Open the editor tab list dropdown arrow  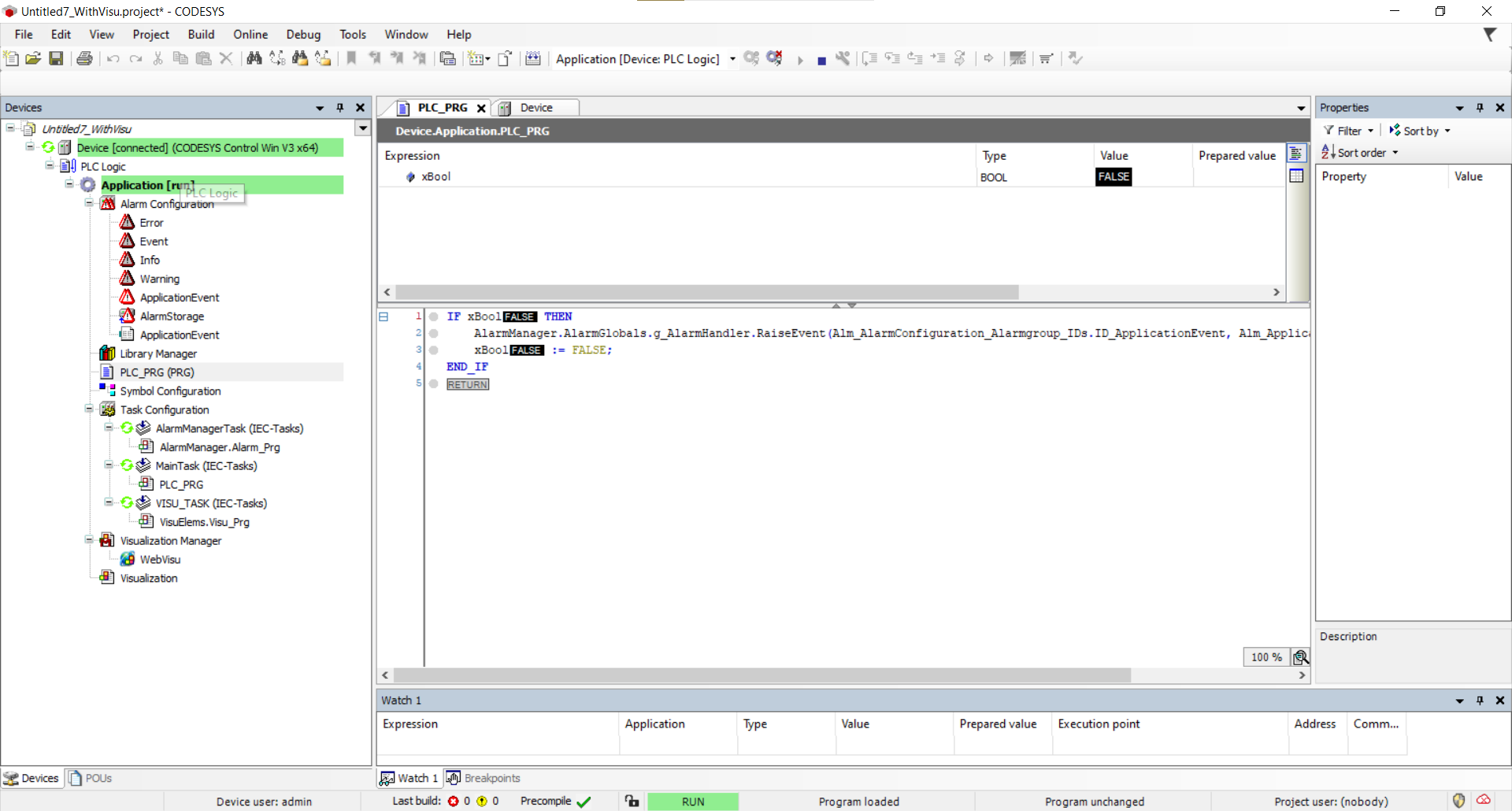tap(1301, 109)
